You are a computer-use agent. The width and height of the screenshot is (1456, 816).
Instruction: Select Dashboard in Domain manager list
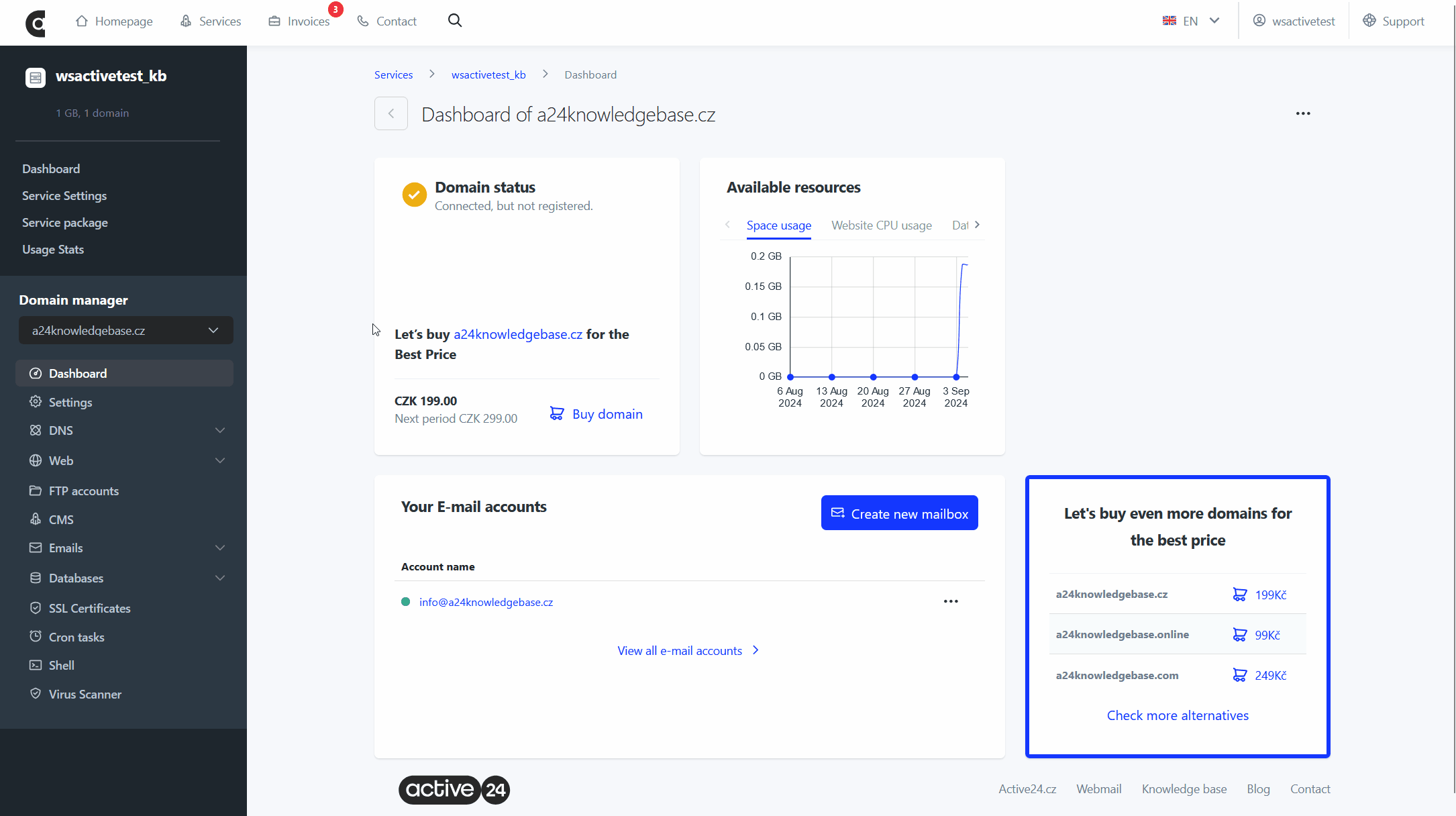tap(124, 373)
